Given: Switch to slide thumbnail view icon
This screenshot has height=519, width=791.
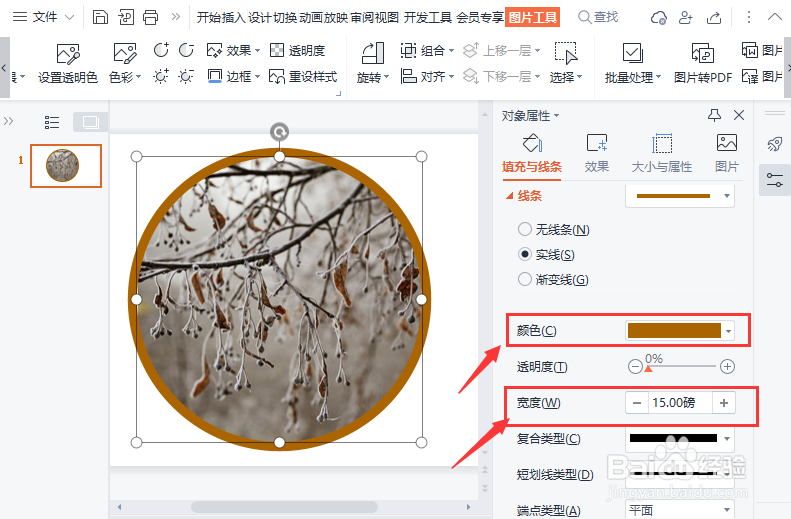Looking at the screenshot, I should [x=90, y=122].
